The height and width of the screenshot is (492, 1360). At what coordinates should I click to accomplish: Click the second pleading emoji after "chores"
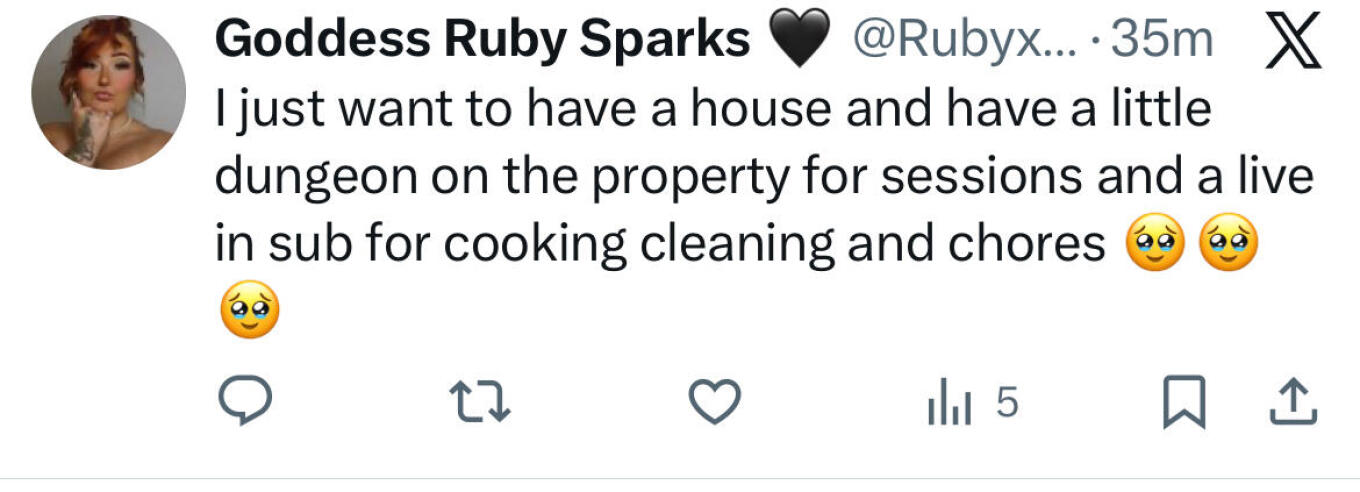pos(1229,245)
